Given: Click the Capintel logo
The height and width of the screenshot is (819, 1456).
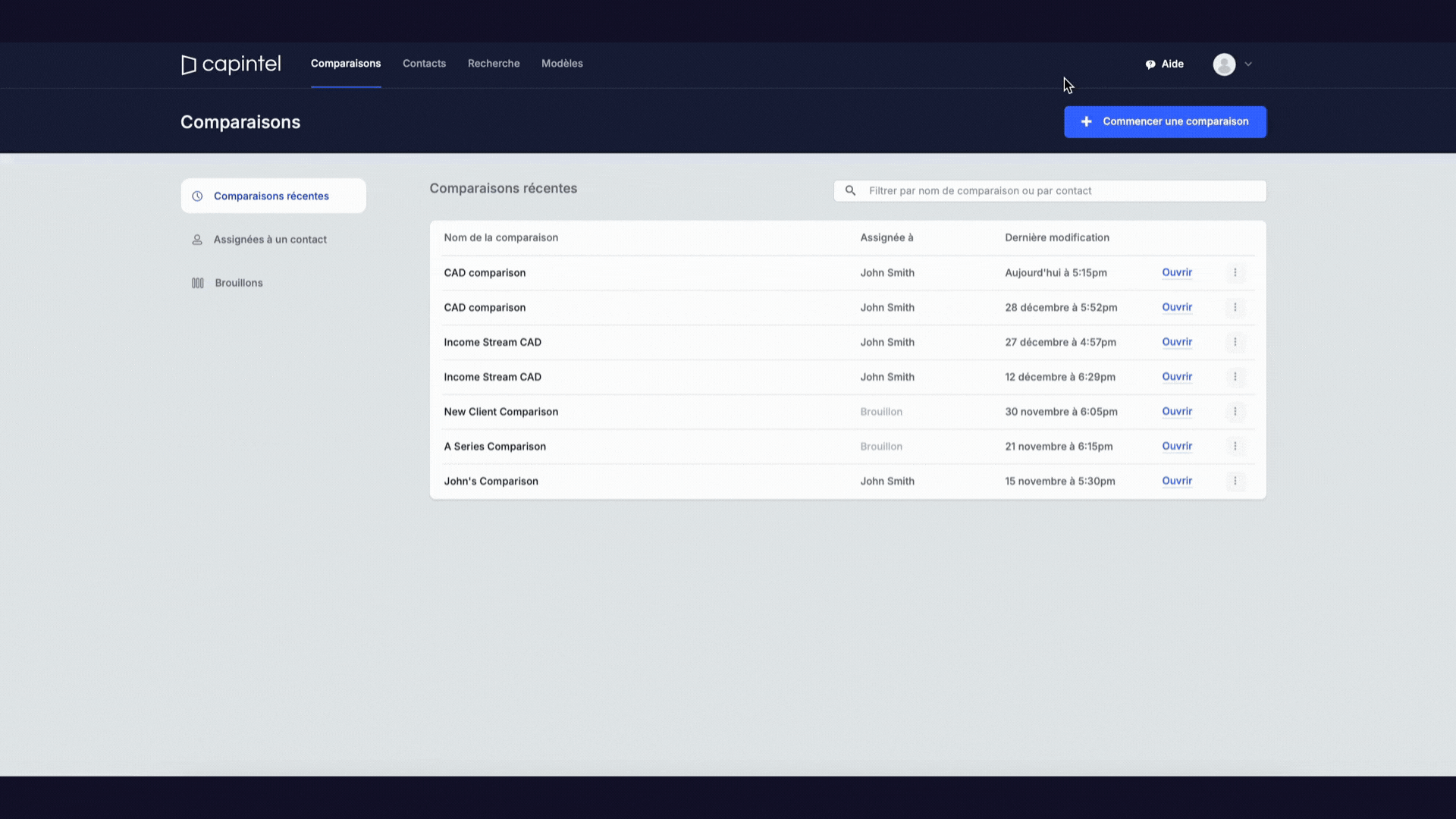Looking at the screenshot, I should (231, 64).
